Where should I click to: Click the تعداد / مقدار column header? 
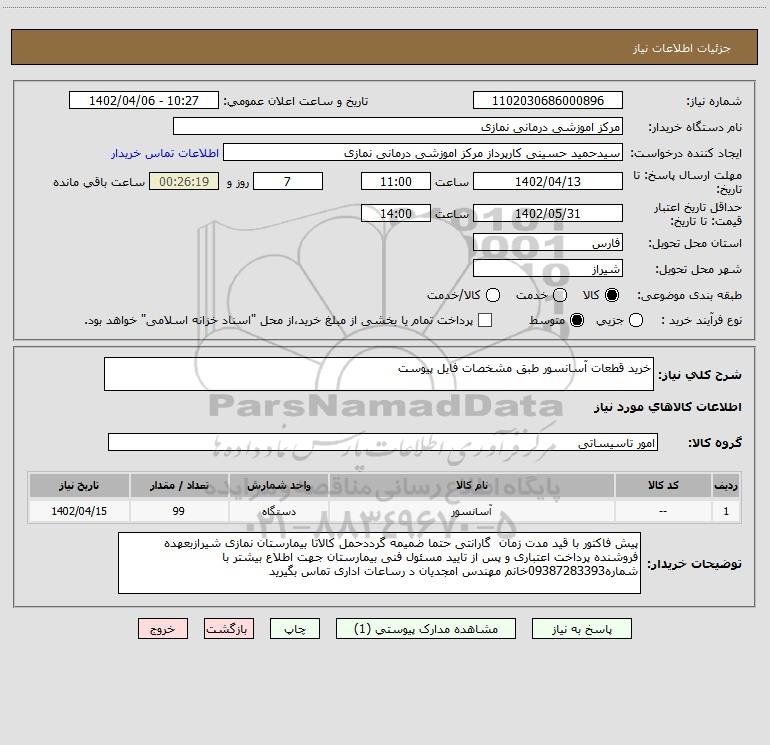tap(179, 485)
